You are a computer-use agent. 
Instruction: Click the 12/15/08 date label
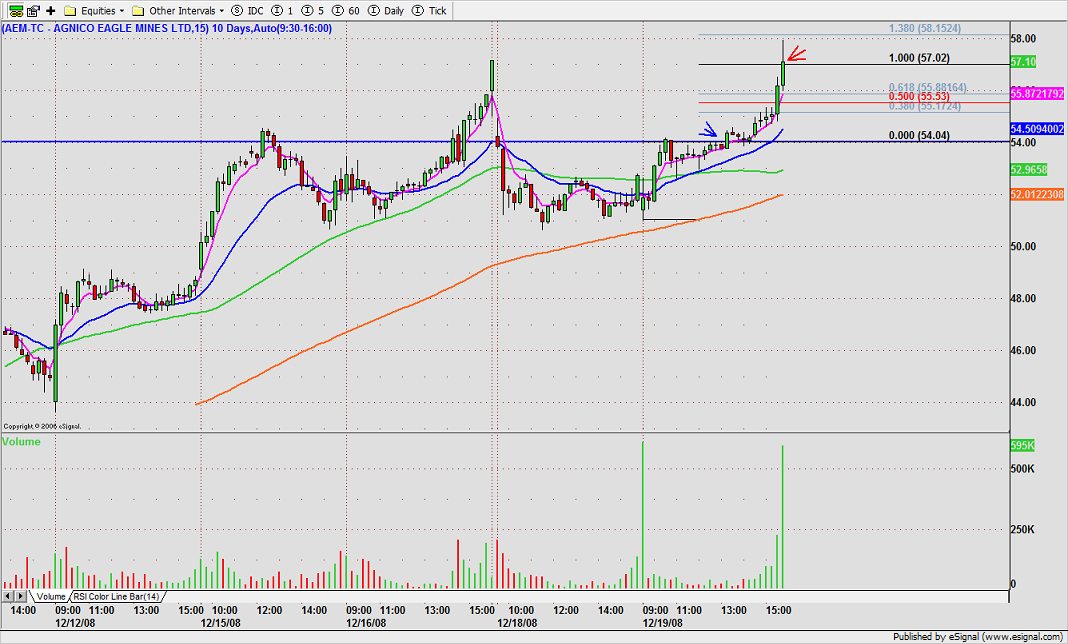click(221, 622)
